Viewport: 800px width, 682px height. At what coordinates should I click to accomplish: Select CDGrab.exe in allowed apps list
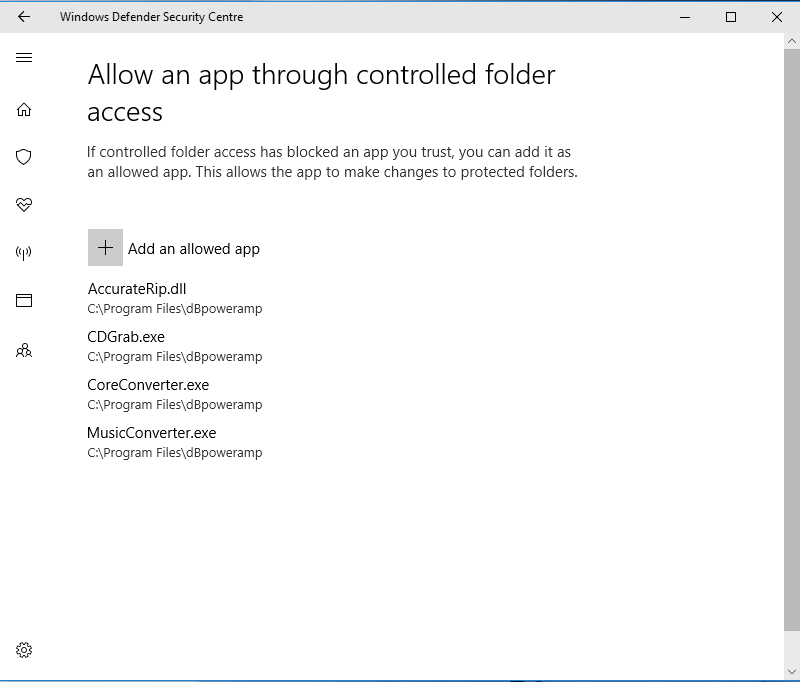point(126,337)
